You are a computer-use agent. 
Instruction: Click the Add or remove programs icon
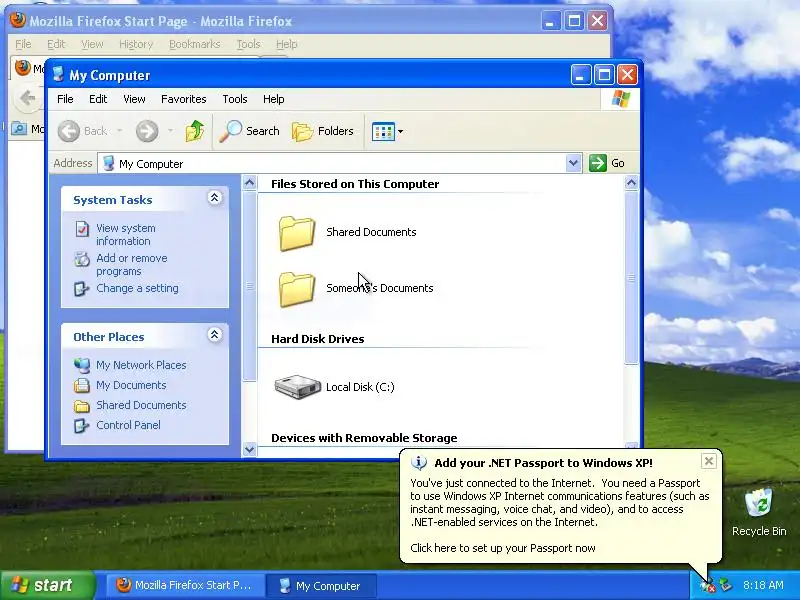[x=82, y=259]
